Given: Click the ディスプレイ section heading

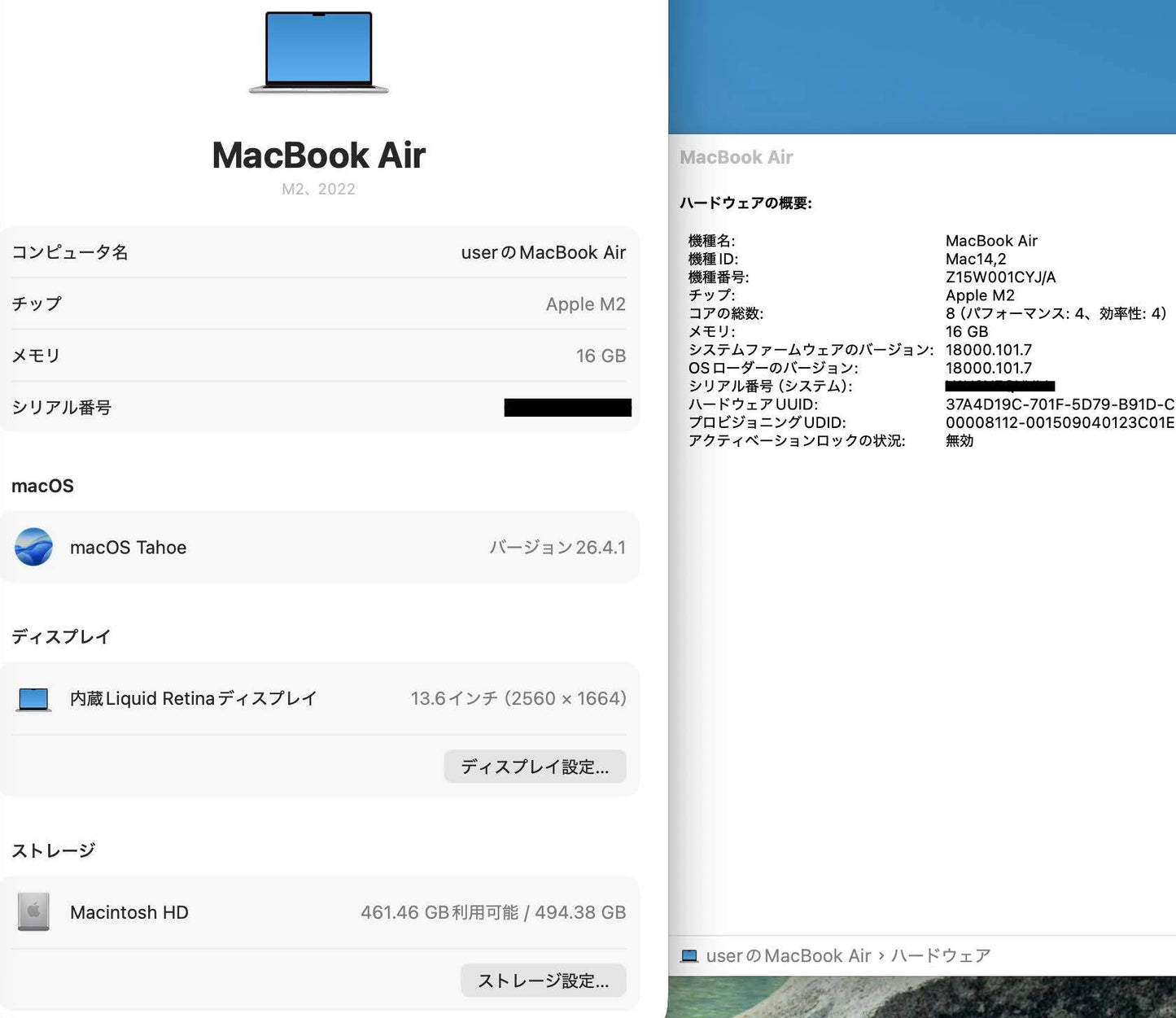Looking at the screenshot, I should tap(61, 636).
